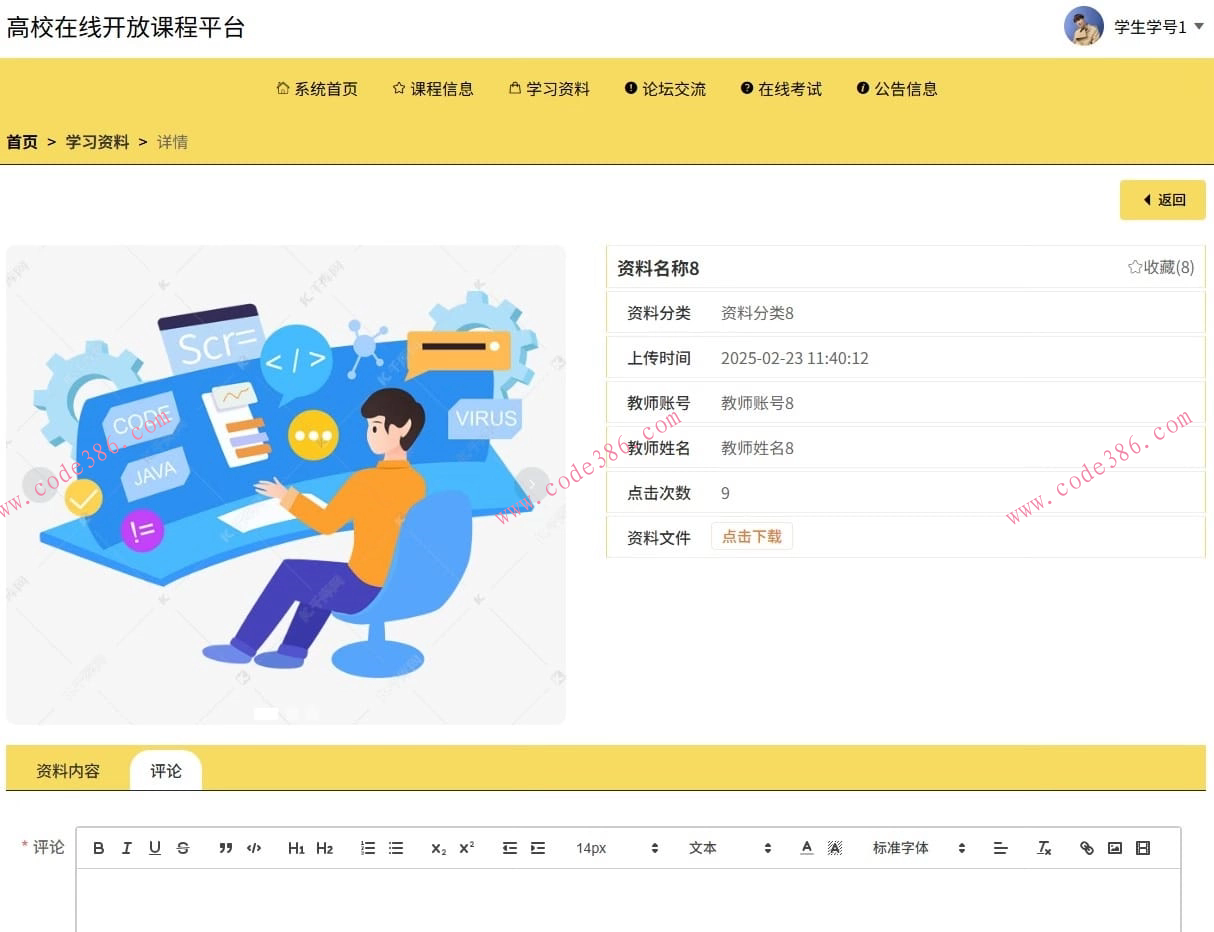Screen dimensions: 1214x932
Task: Toggle the unordered list
Action: (x=395, y=847)
